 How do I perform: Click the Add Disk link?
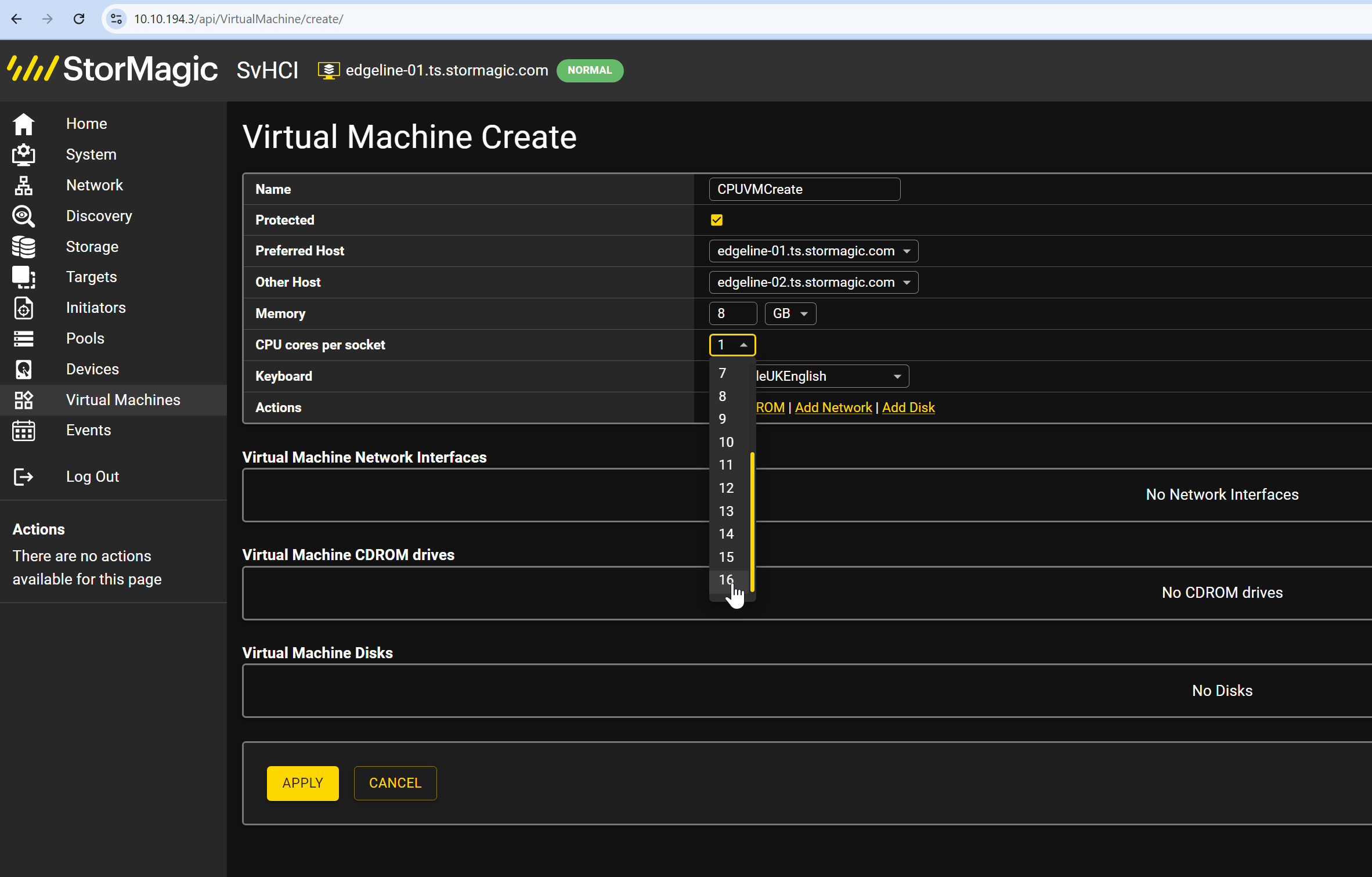click(908, 408)
